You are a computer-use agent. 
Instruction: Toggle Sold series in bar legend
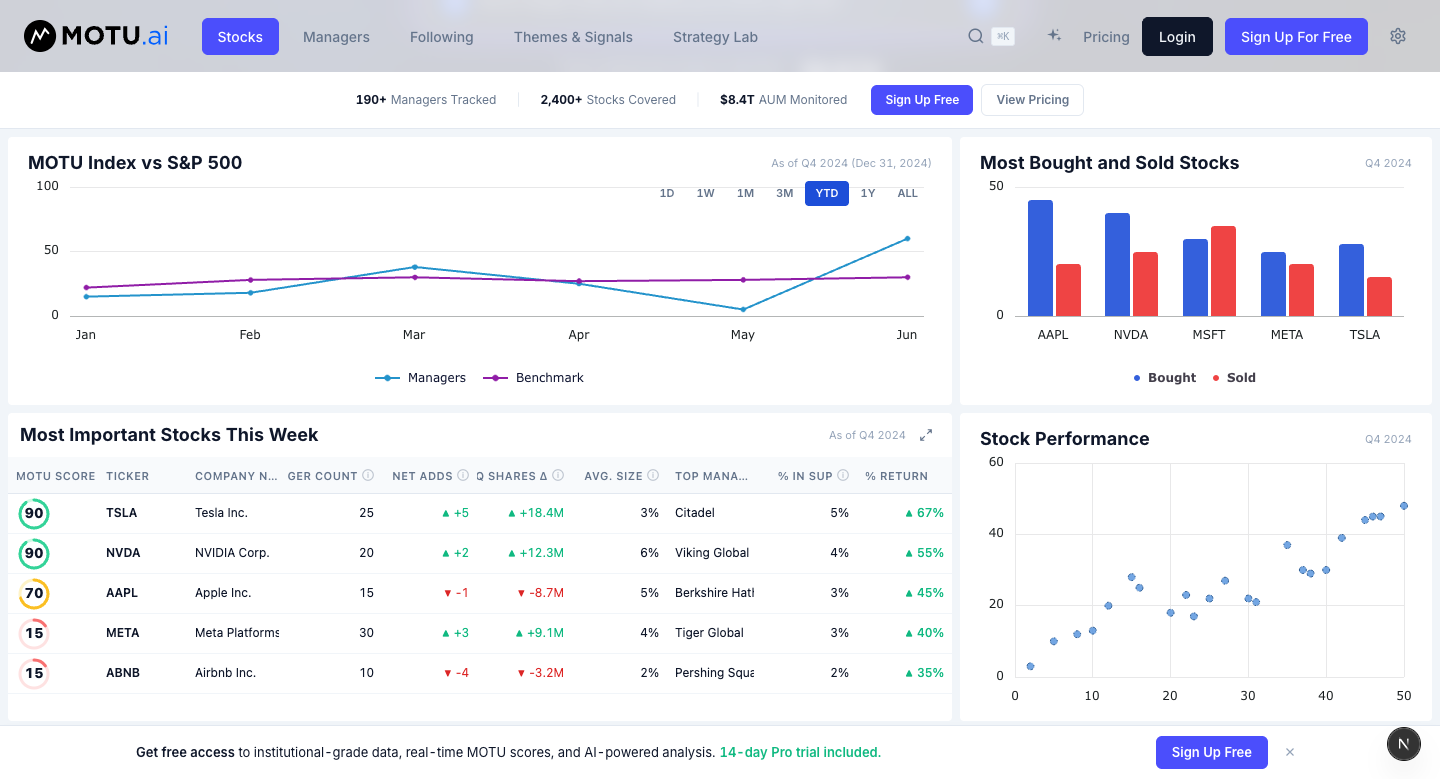[1234, 378]
